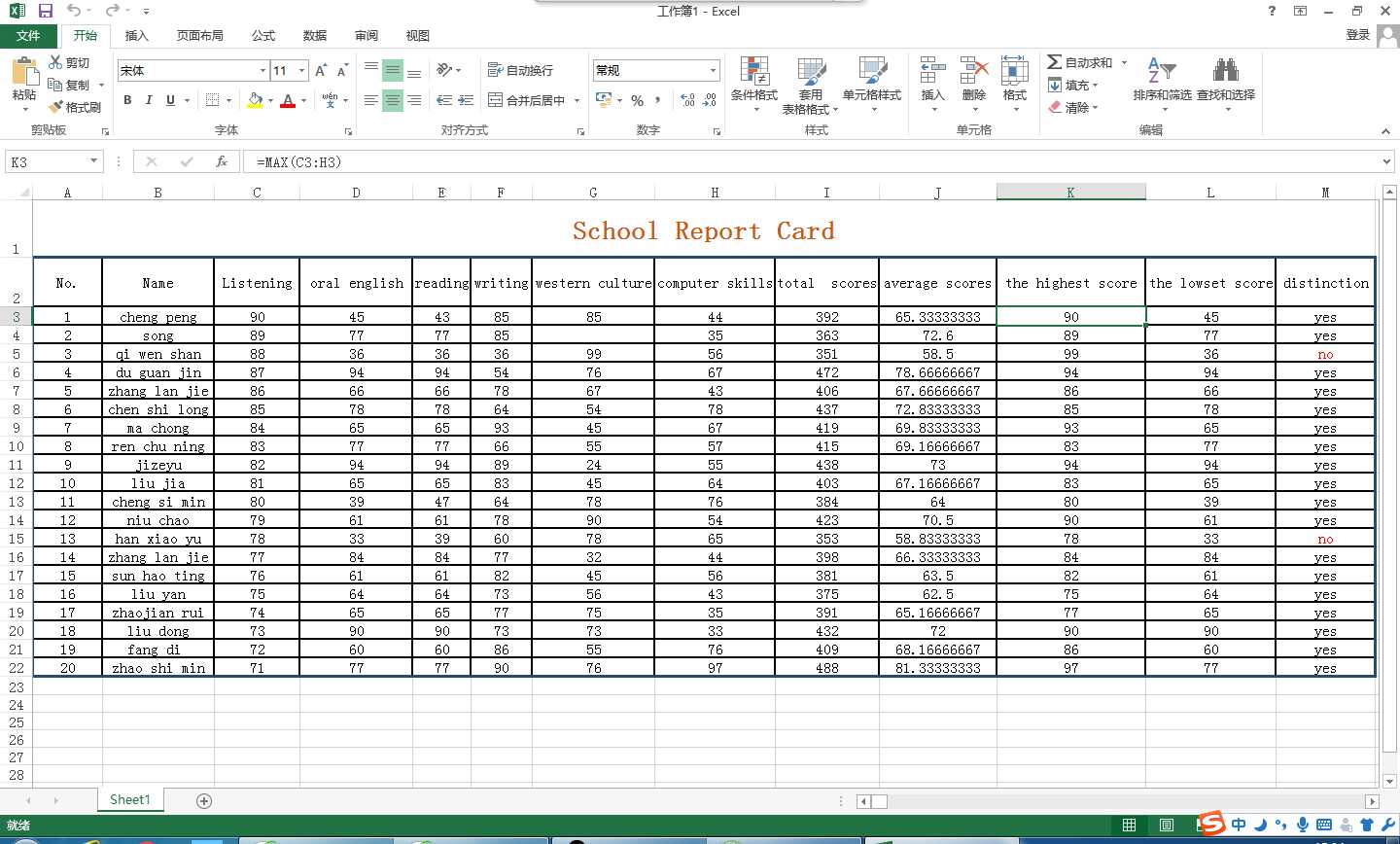Click the Cut scissors icon
The width and height of the screenshot is (1400, 844).
pos(56,62)
